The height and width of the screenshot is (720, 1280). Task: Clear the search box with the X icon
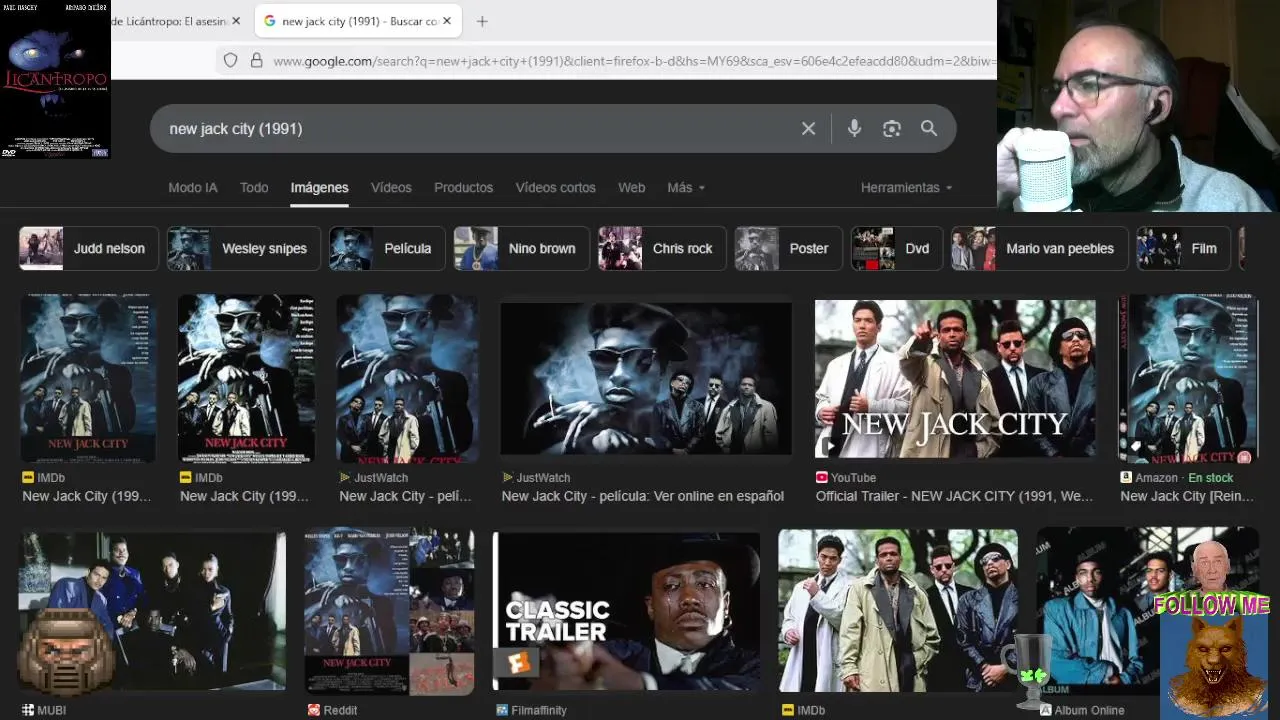click(808, 129)
